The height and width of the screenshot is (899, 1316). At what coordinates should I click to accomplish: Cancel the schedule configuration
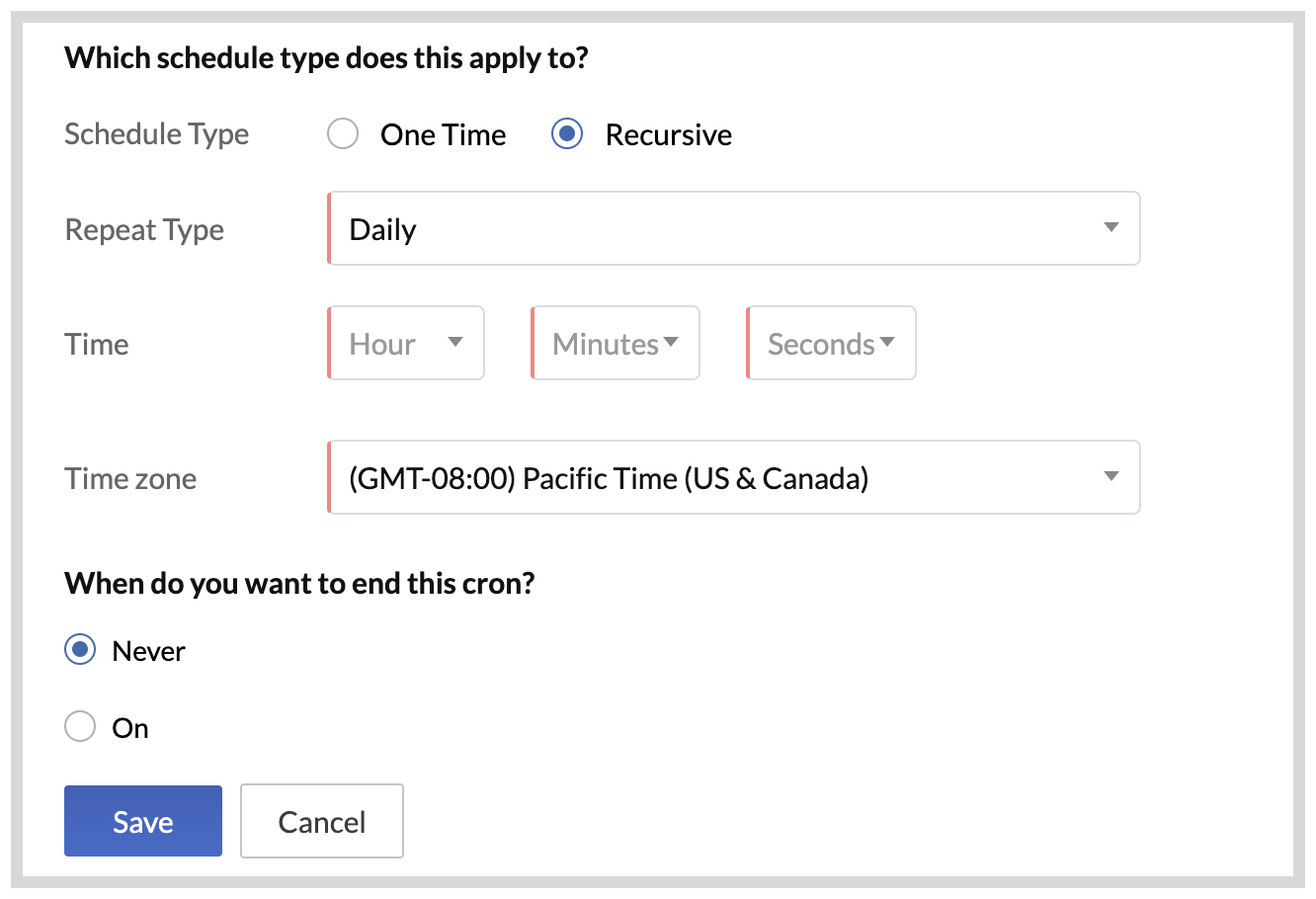(321, 821)
